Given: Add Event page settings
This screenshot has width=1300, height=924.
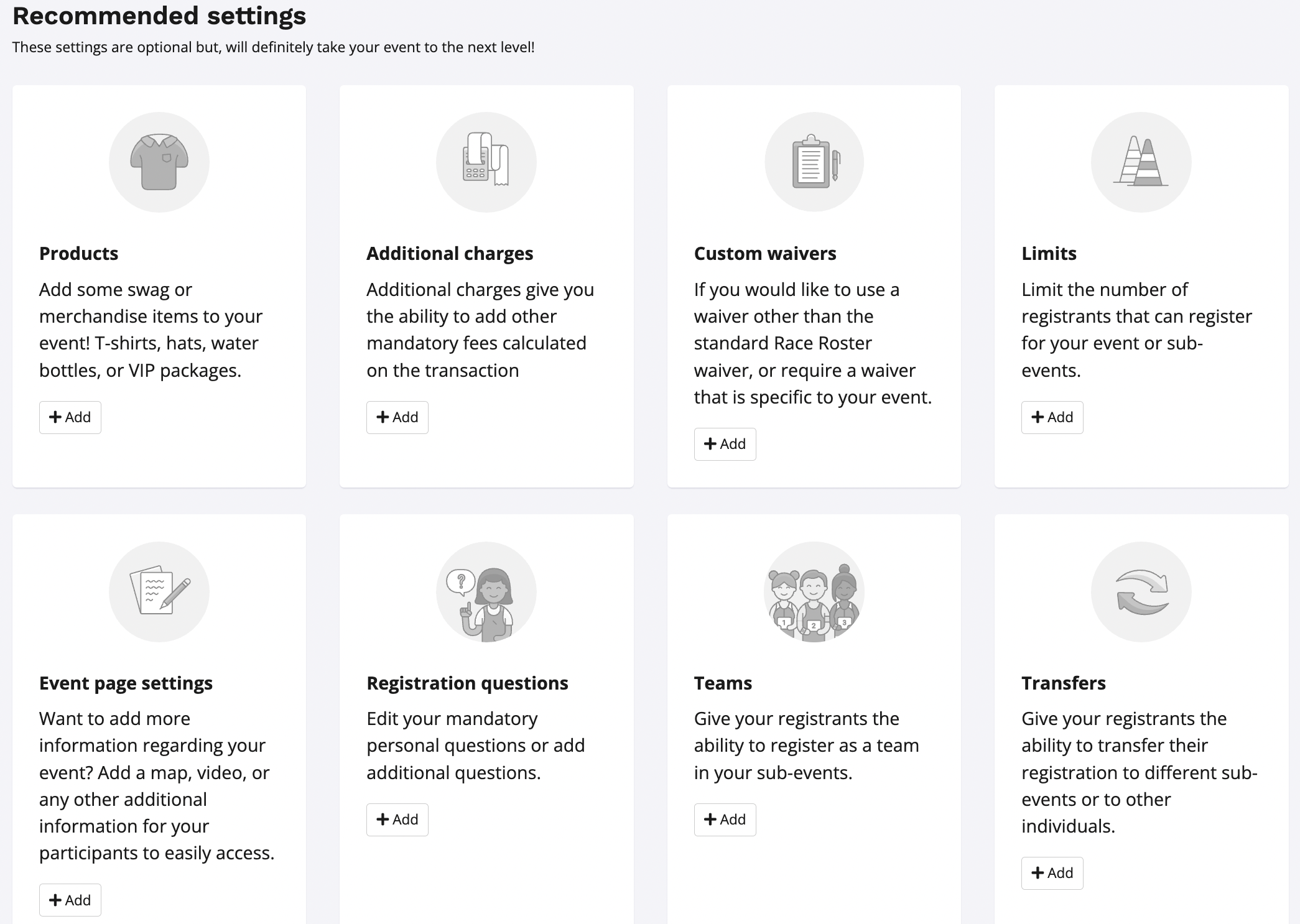Looking at the screenshot, I should [70, 900].
